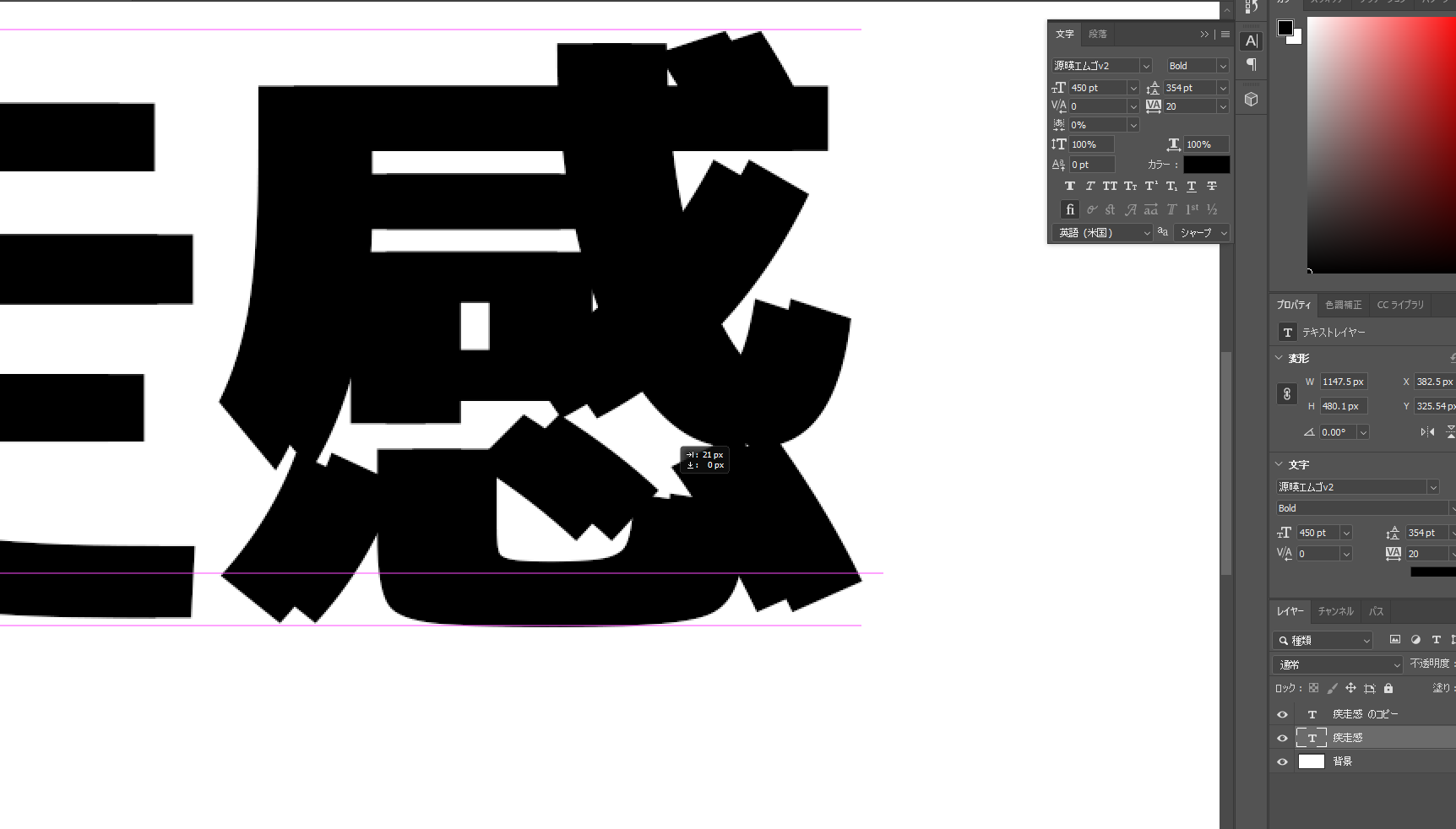The height and width of the screenshot is (829, 1456).
Task: Click the fractions ½ OpenType icon
Action: [x=1212, y=209]
